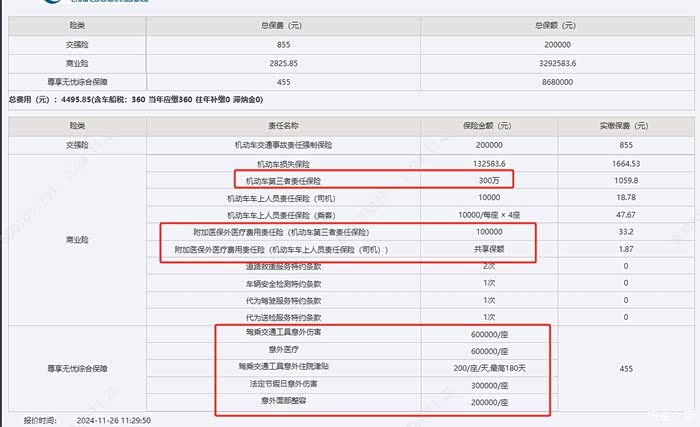Viewport: 700px width, 427px height.
Task: Click the '实缴保费（元）' column header
Action: click(624, 126)
